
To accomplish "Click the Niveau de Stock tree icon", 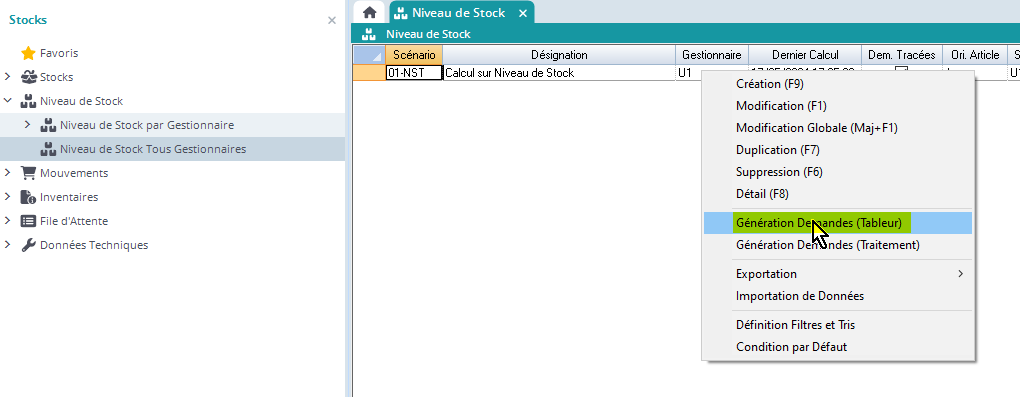I will 28,101.
